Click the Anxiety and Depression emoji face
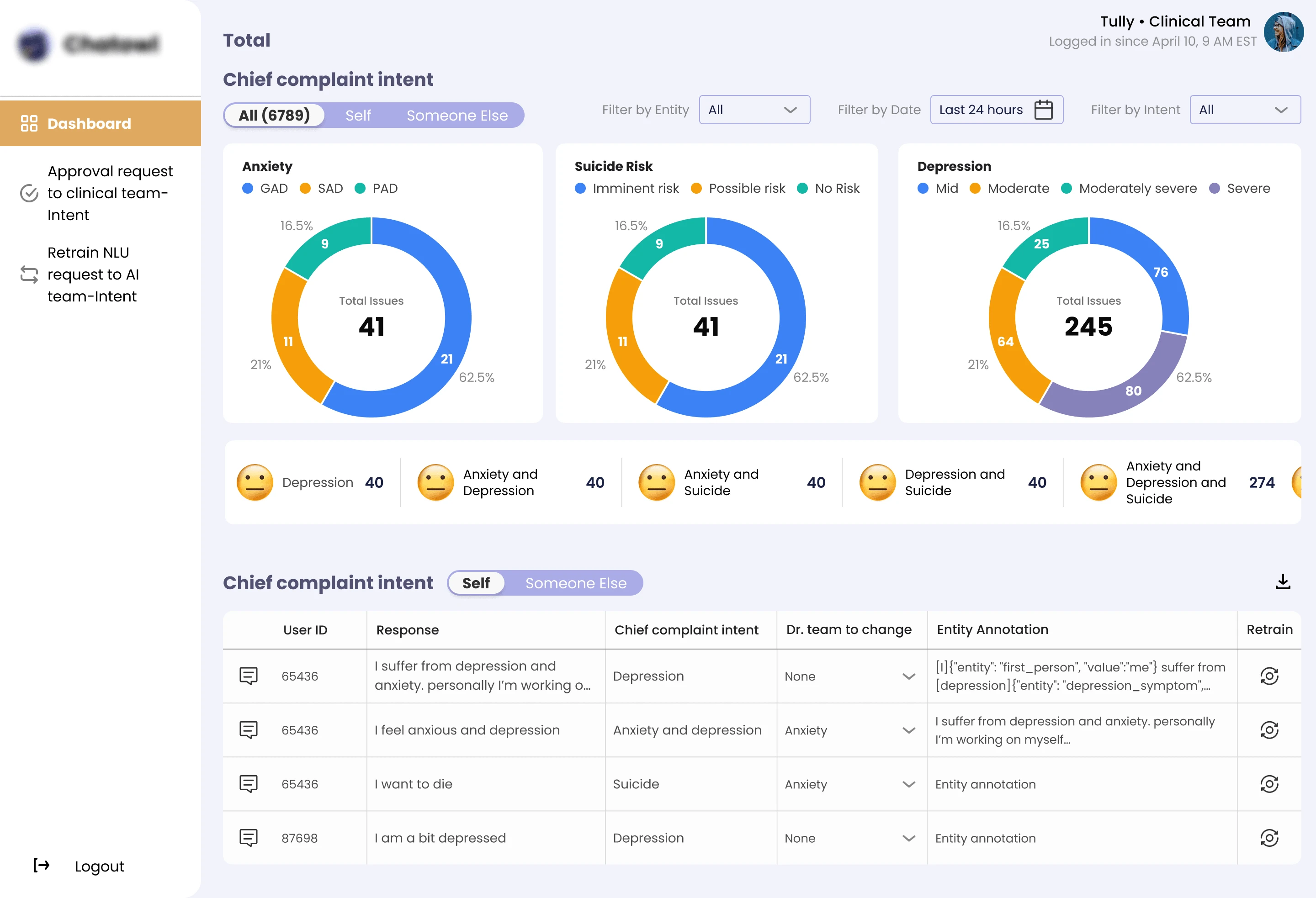Viewport: 1316px width, 898px height. pyautogui.click(x=435, y=482)
